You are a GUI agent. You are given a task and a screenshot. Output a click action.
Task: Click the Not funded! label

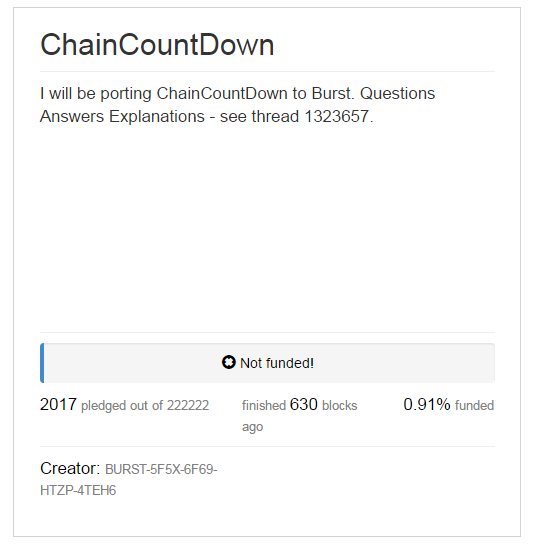pos(277,363)
